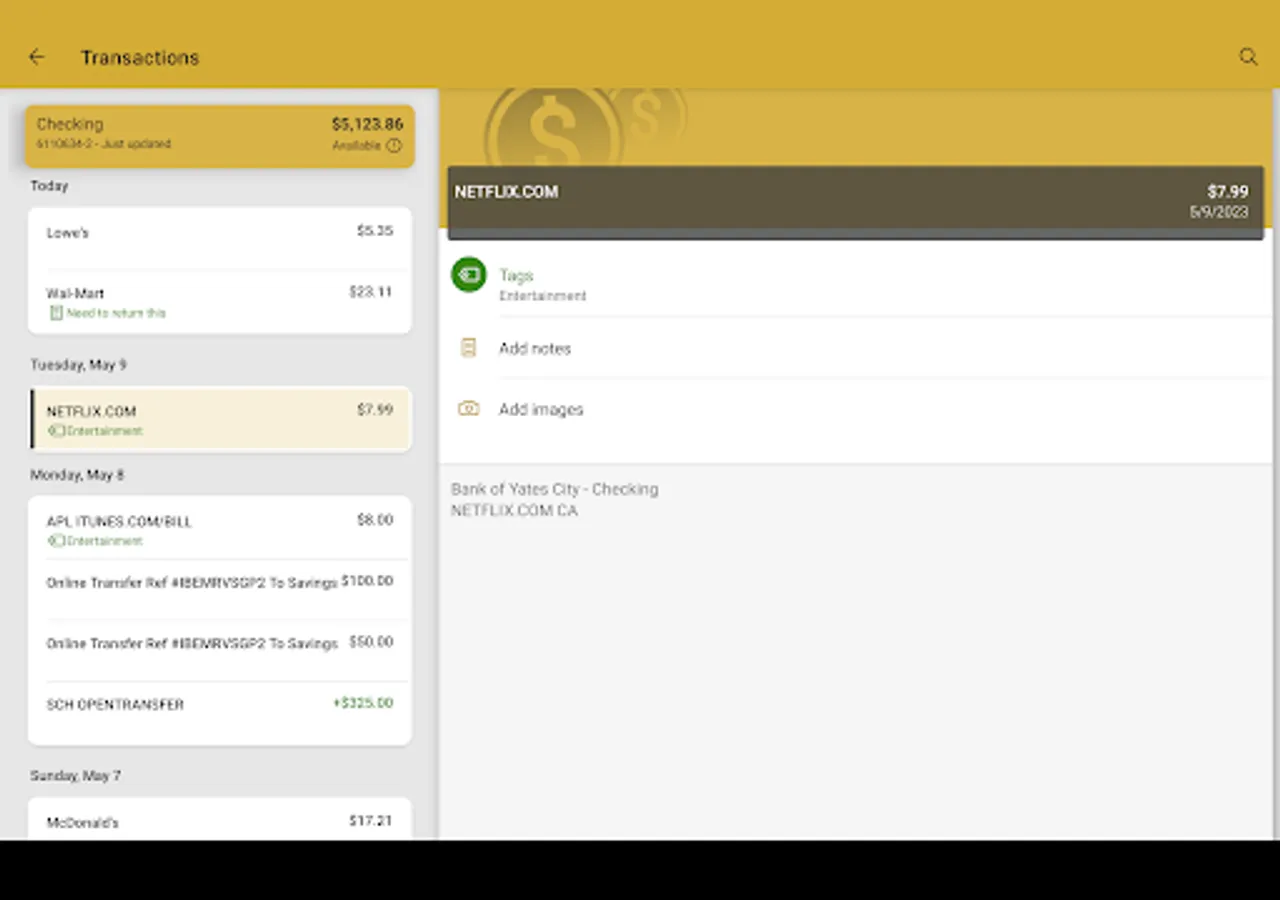
Task: Click the tag icon under APL ITUNES.COM/BILL
Action: pyautogui.click(x=56, y=541)
